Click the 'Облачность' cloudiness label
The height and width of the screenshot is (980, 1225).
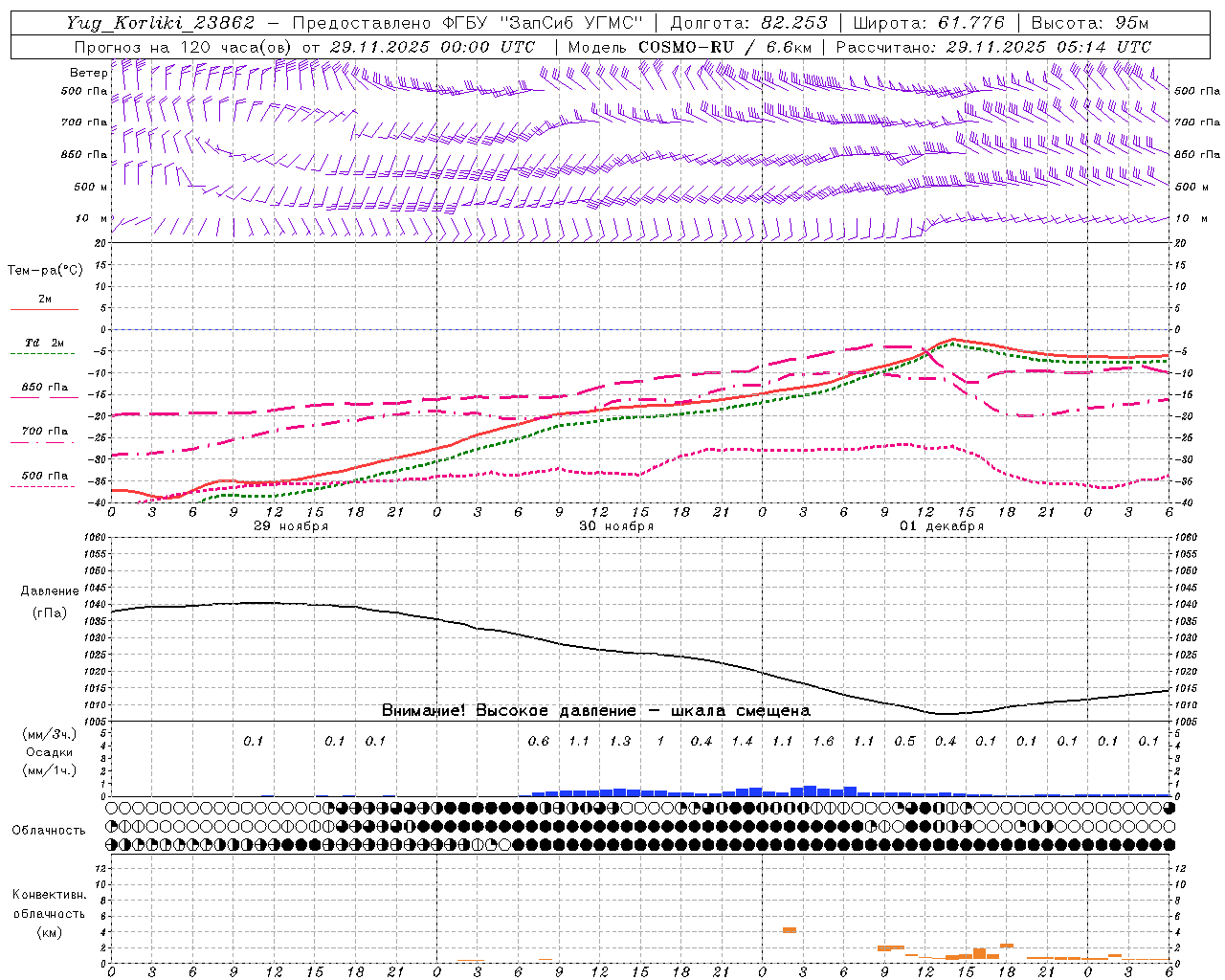49,830
